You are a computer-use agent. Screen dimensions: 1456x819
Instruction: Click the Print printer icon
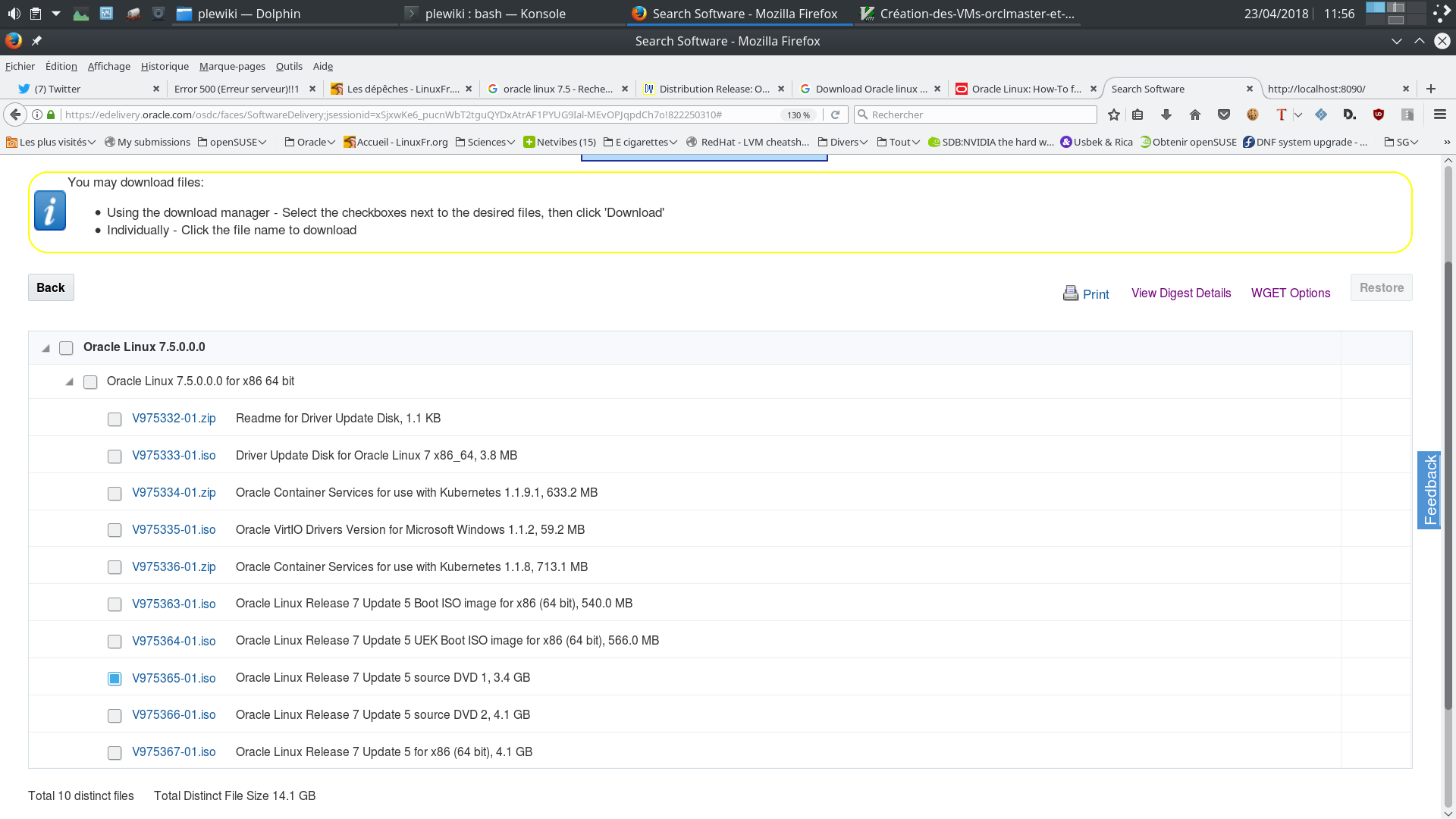coord(1071,293)
